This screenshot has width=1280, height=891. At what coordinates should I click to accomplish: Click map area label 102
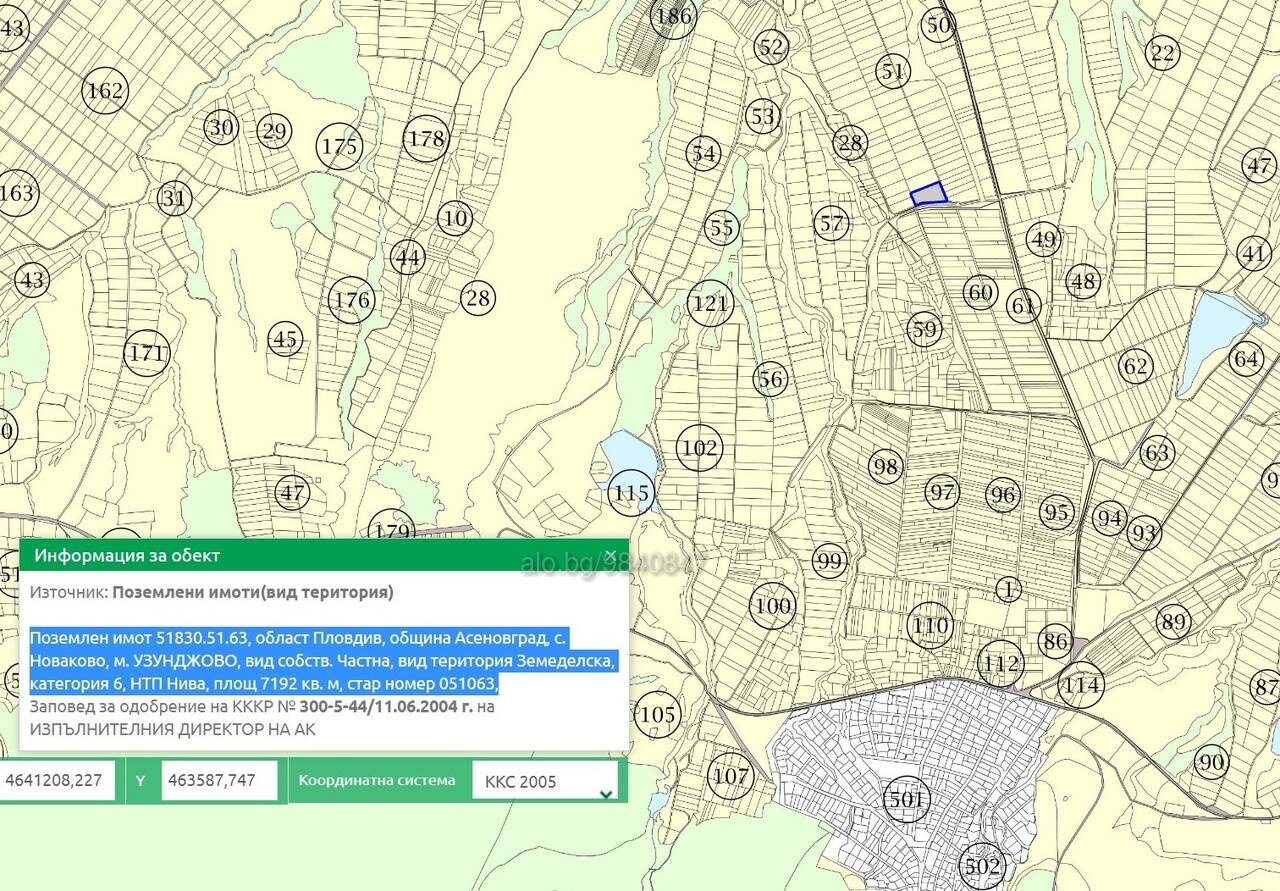[x=699, y=448]
